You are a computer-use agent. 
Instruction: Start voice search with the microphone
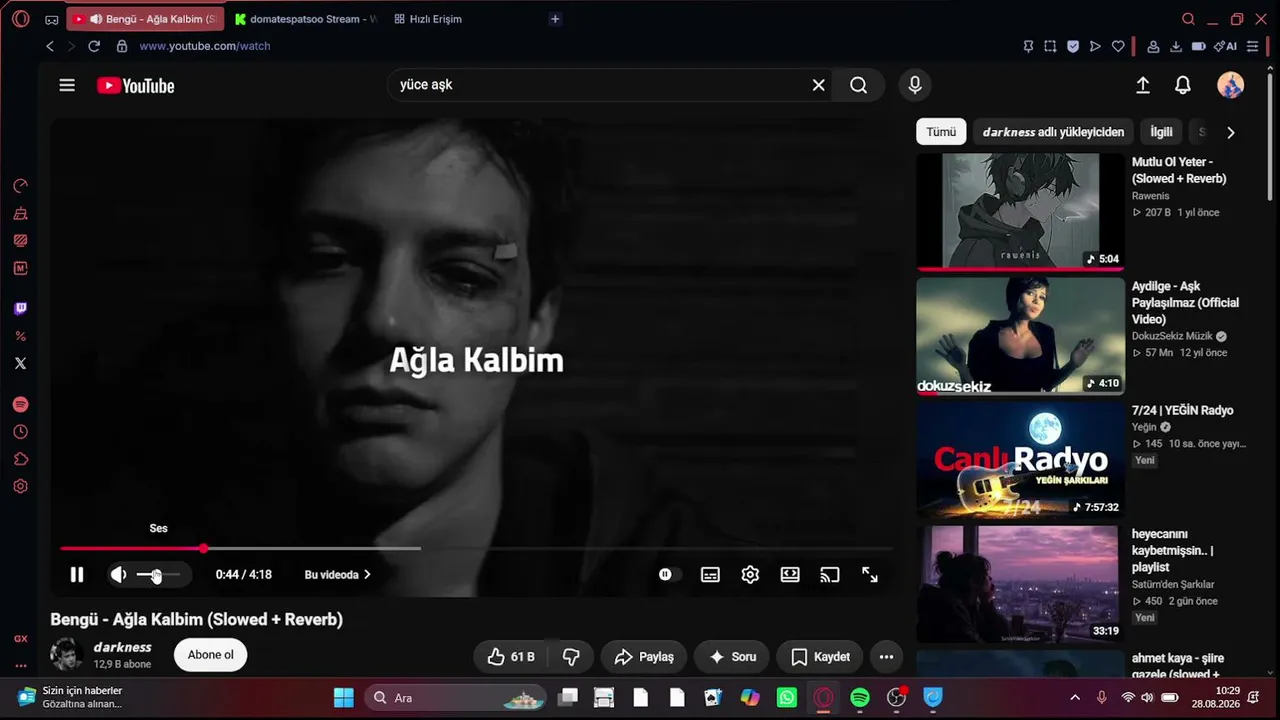coord(914,85)
